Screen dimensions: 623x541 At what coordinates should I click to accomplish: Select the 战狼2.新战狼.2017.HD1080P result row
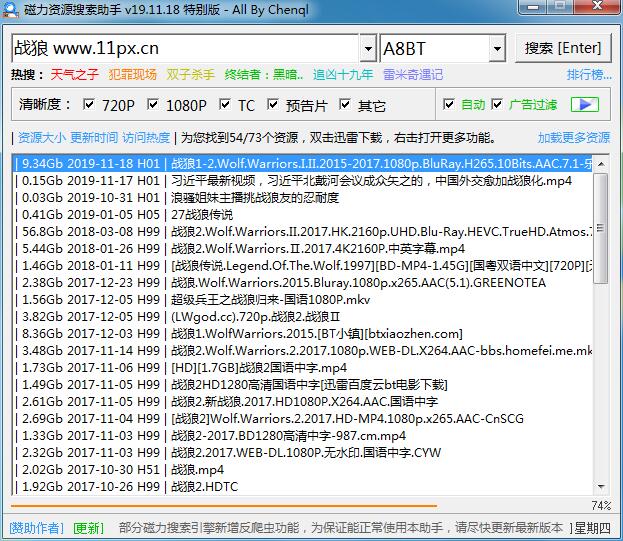pyautogui.click(x=303, y=402)
